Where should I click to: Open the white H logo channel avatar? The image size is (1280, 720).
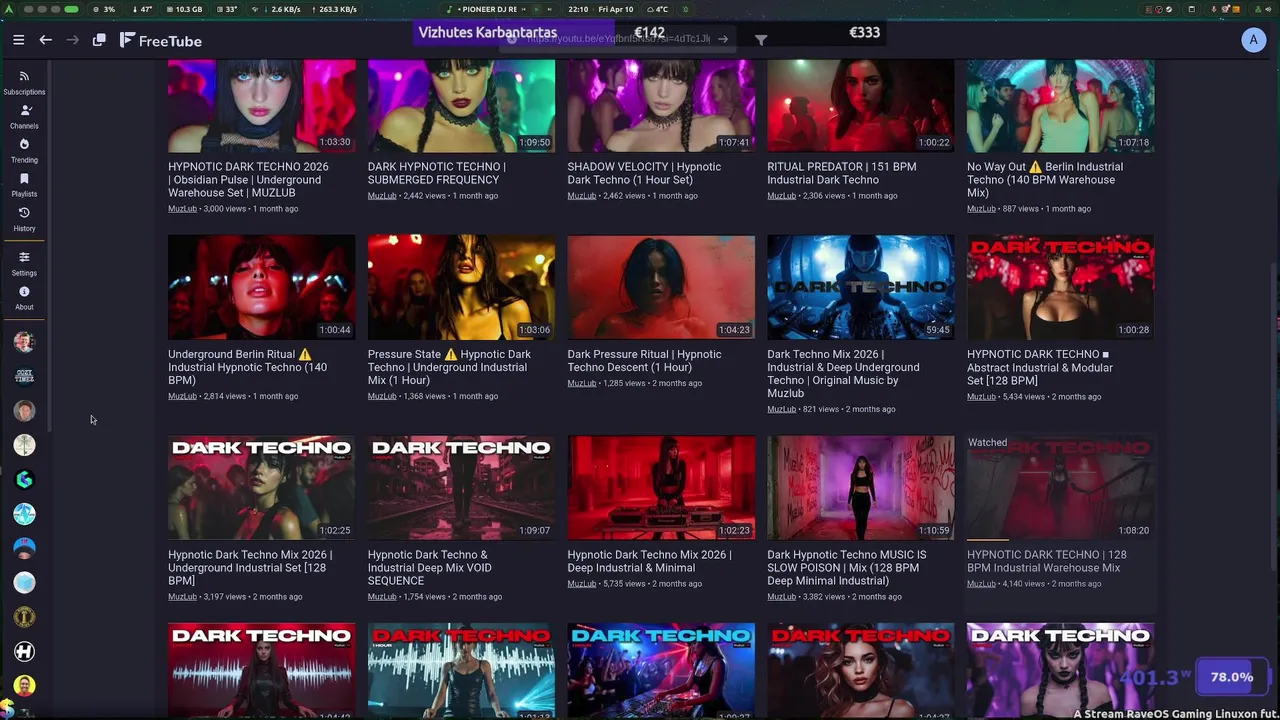(24, 651)
